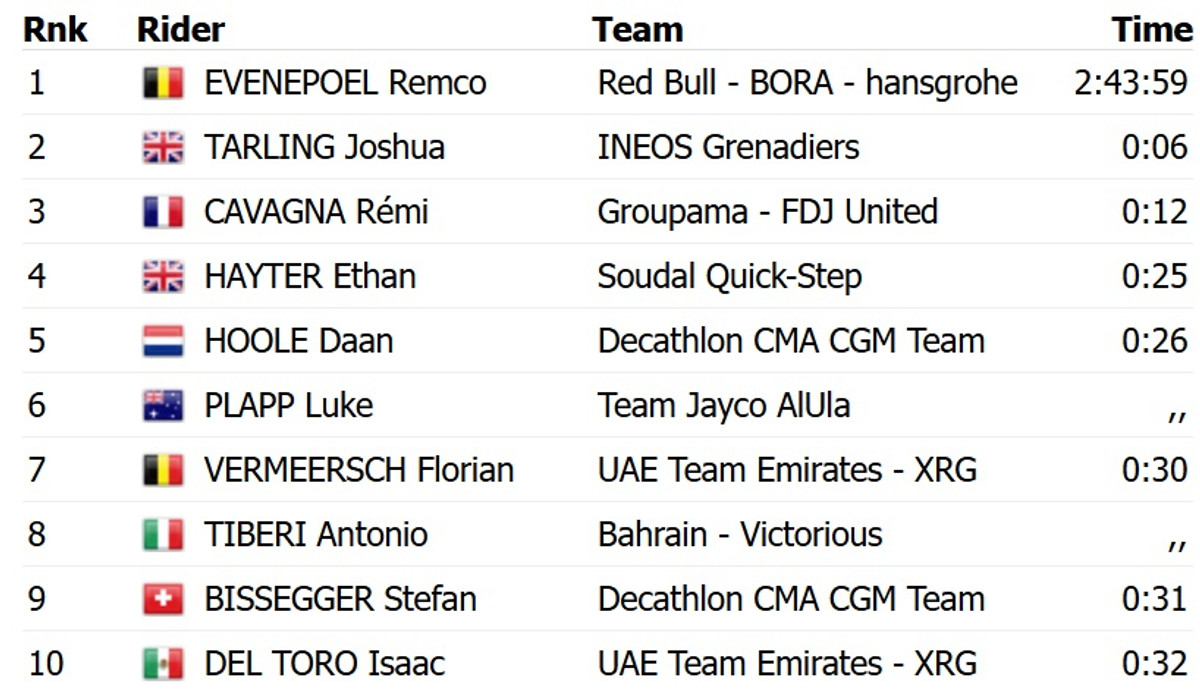Open the INEOS Grenadiers team page
This screenshot has height=691, width=1200.
pyautogui.click(x=728, y=148)
